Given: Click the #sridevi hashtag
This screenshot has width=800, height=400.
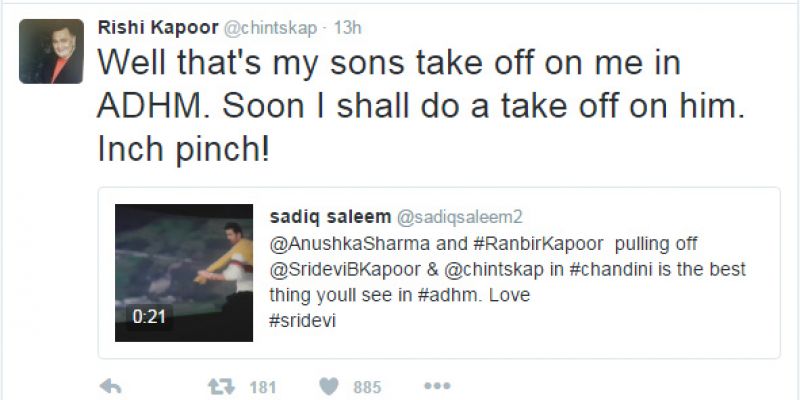Looking at the screenshot, I should 302,321.
